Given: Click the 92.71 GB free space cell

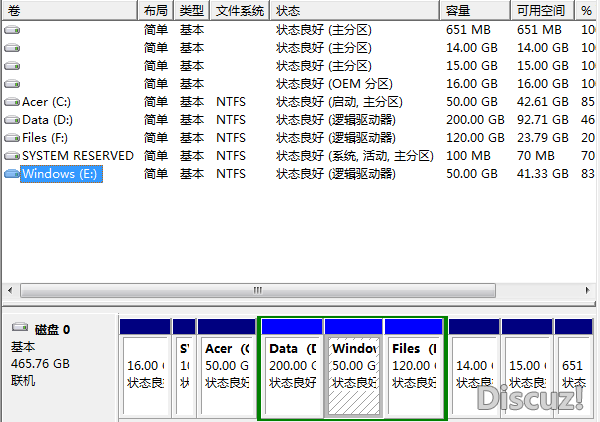Looking at the screenshot, I should coord(543,120).
